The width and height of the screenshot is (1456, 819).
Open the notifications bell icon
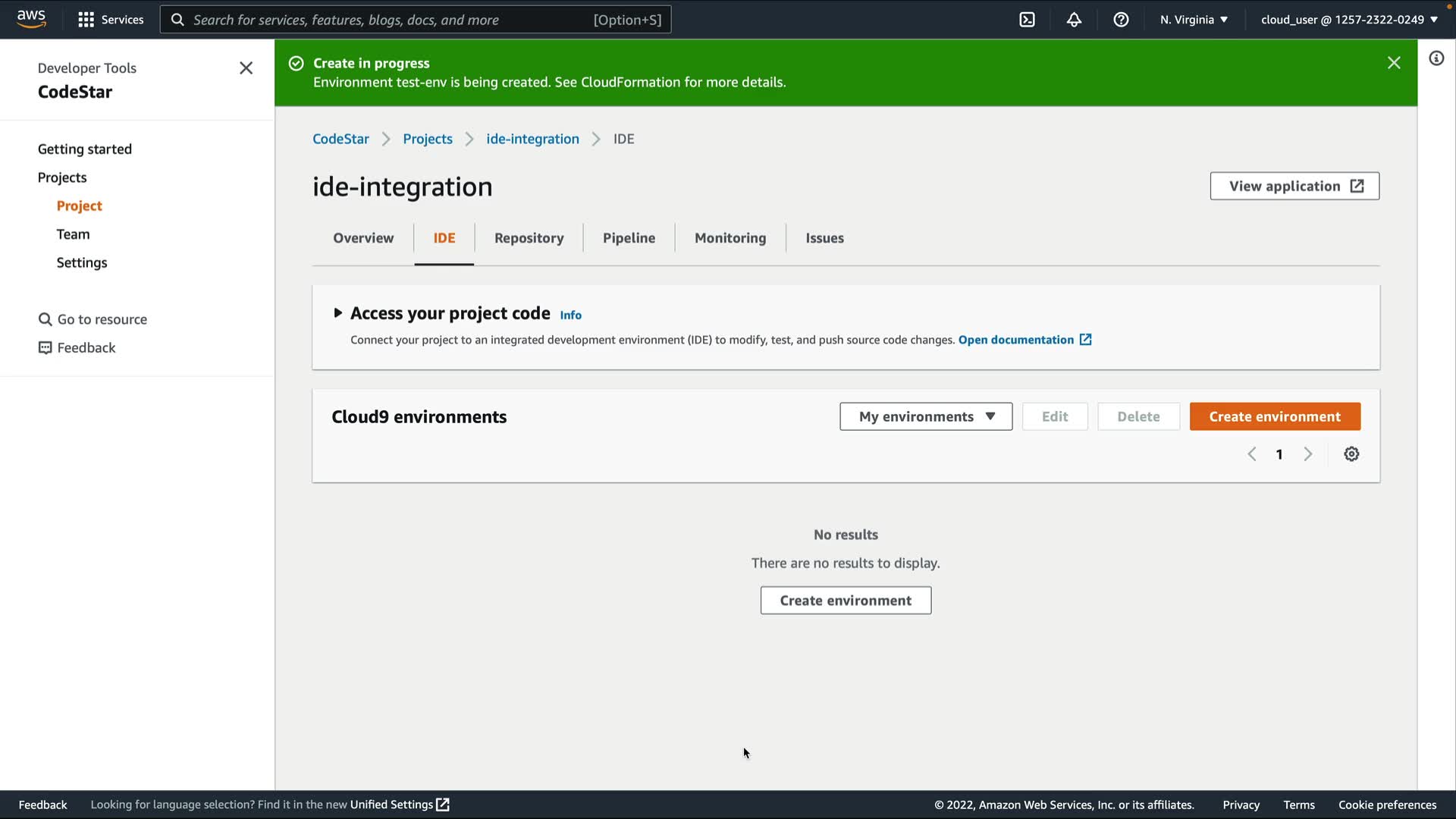point(1074,20)
